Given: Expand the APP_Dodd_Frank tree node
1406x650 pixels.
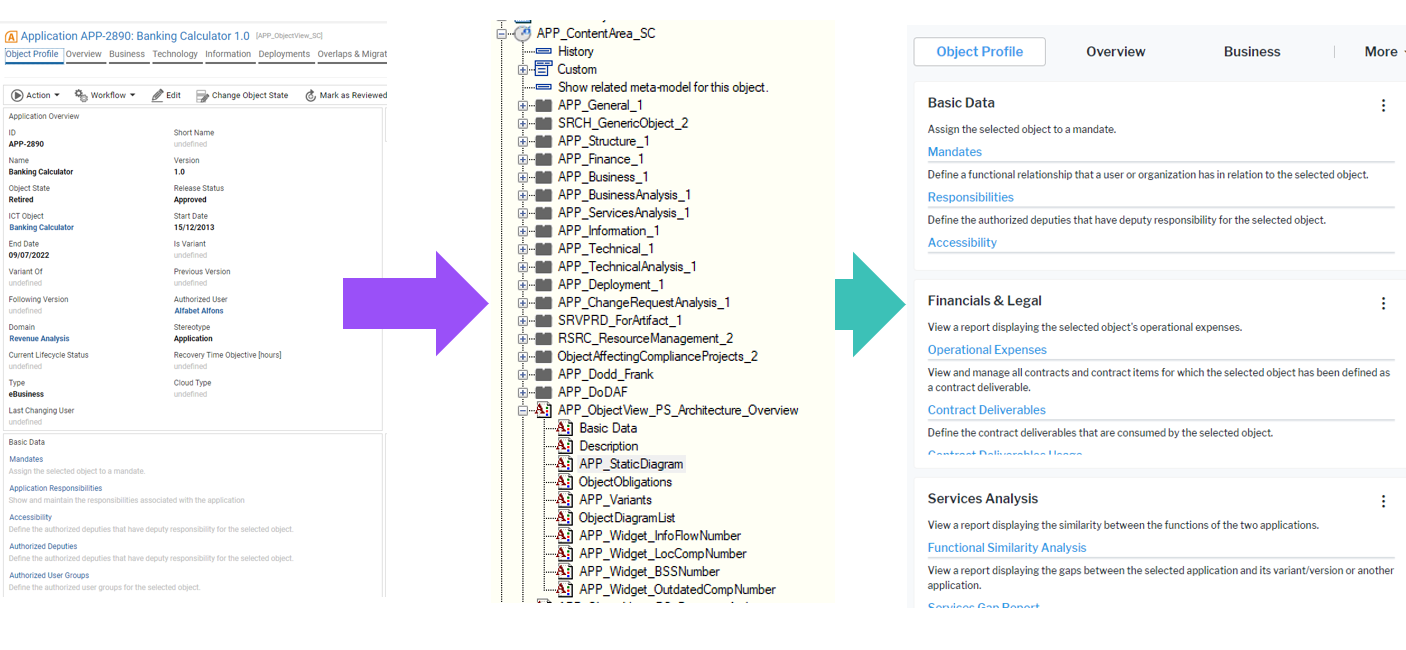Looking at the screenshot, I should 521,374.
